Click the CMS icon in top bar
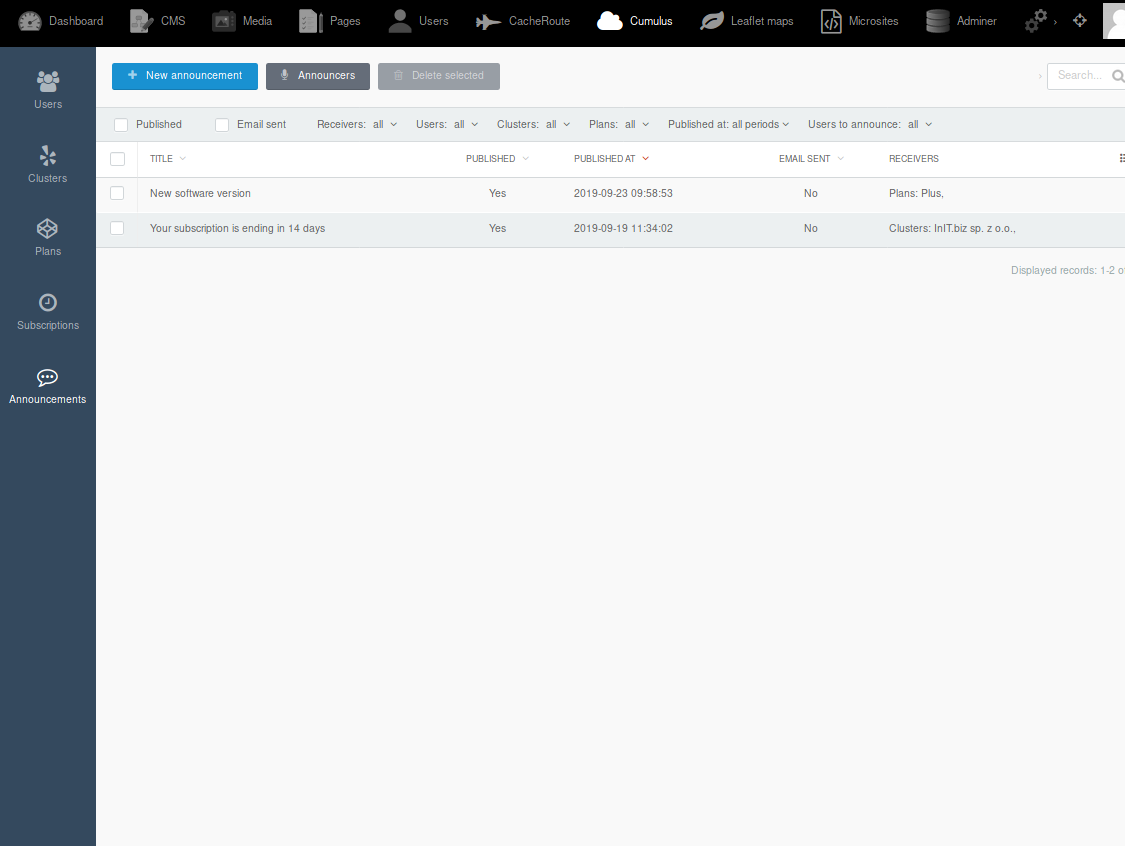The width and height of the screenshot is (1125, 846). (141, 22)
